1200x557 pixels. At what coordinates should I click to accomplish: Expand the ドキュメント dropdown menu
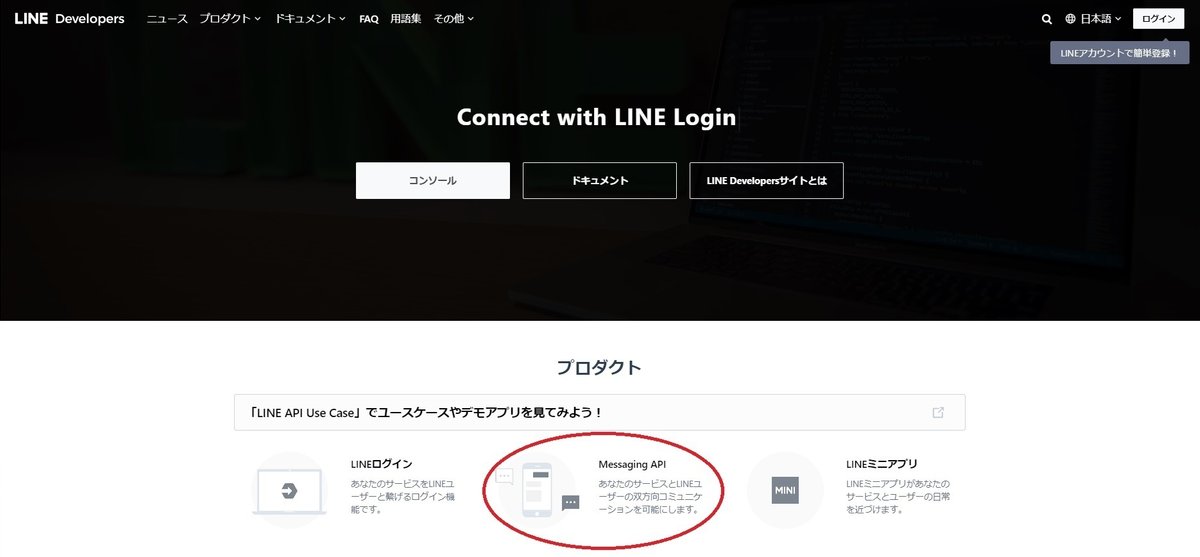click(310, 19)
